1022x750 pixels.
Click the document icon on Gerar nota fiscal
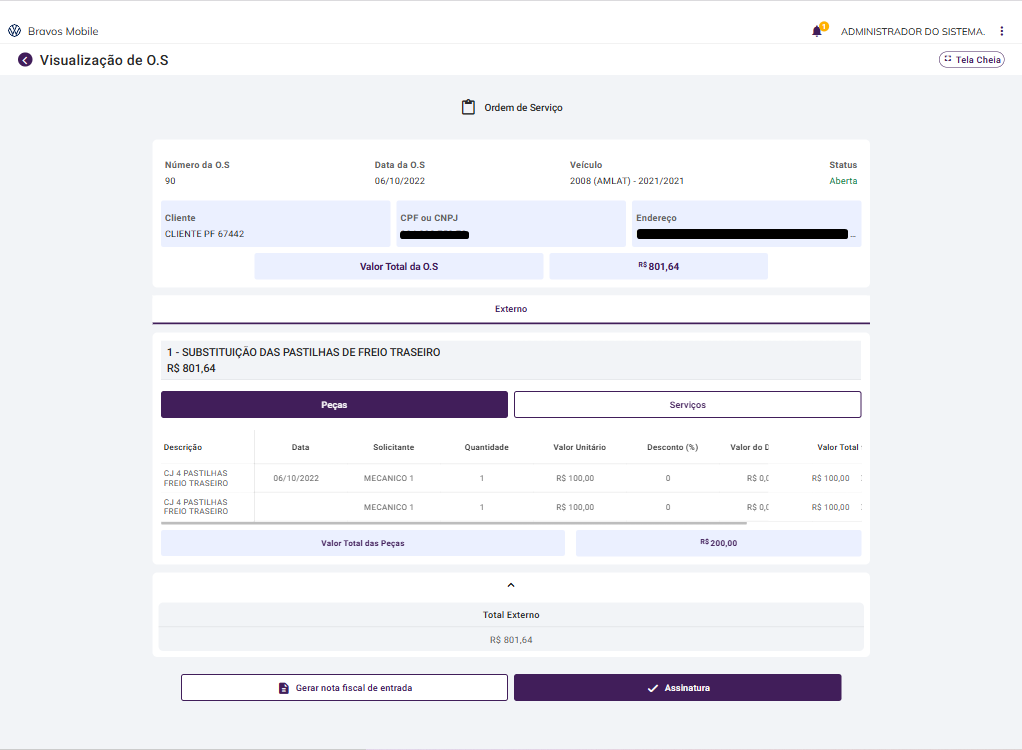coord(284,688)
